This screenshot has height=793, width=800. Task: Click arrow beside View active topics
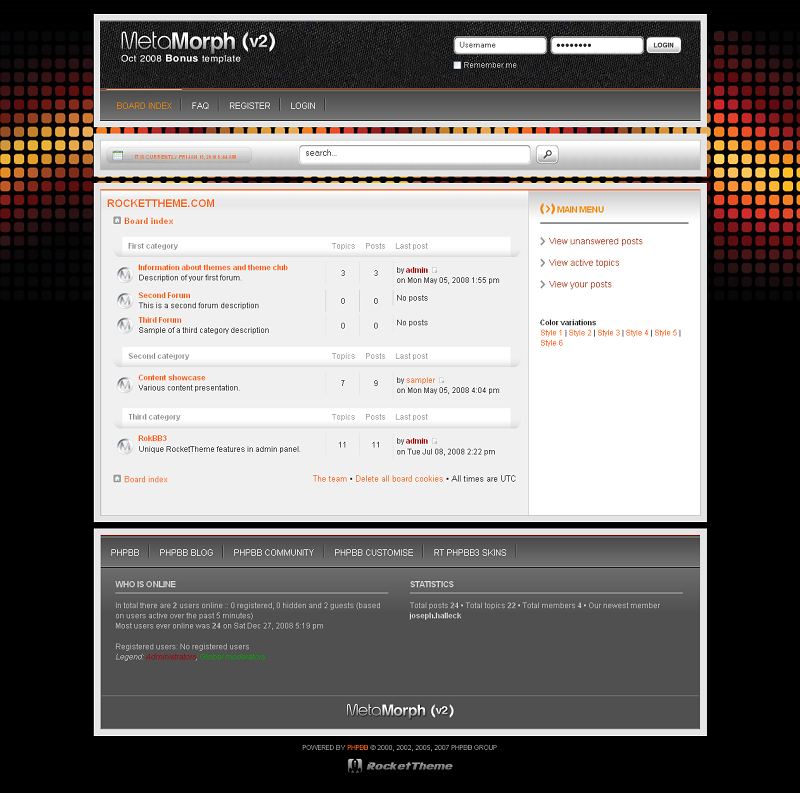coord(543,263)
